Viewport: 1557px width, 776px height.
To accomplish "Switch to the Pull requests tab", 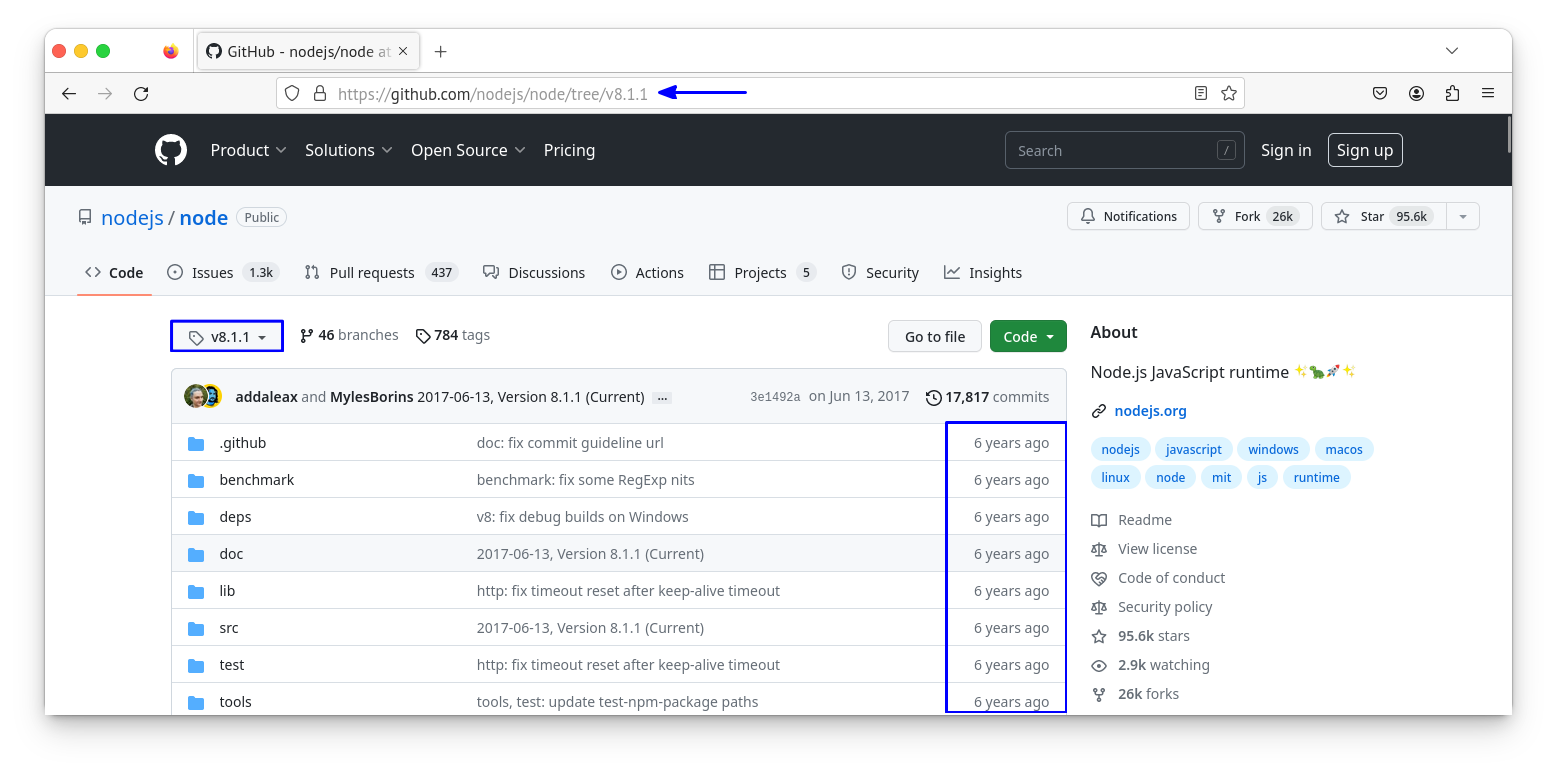I will [x=381, y=272].
